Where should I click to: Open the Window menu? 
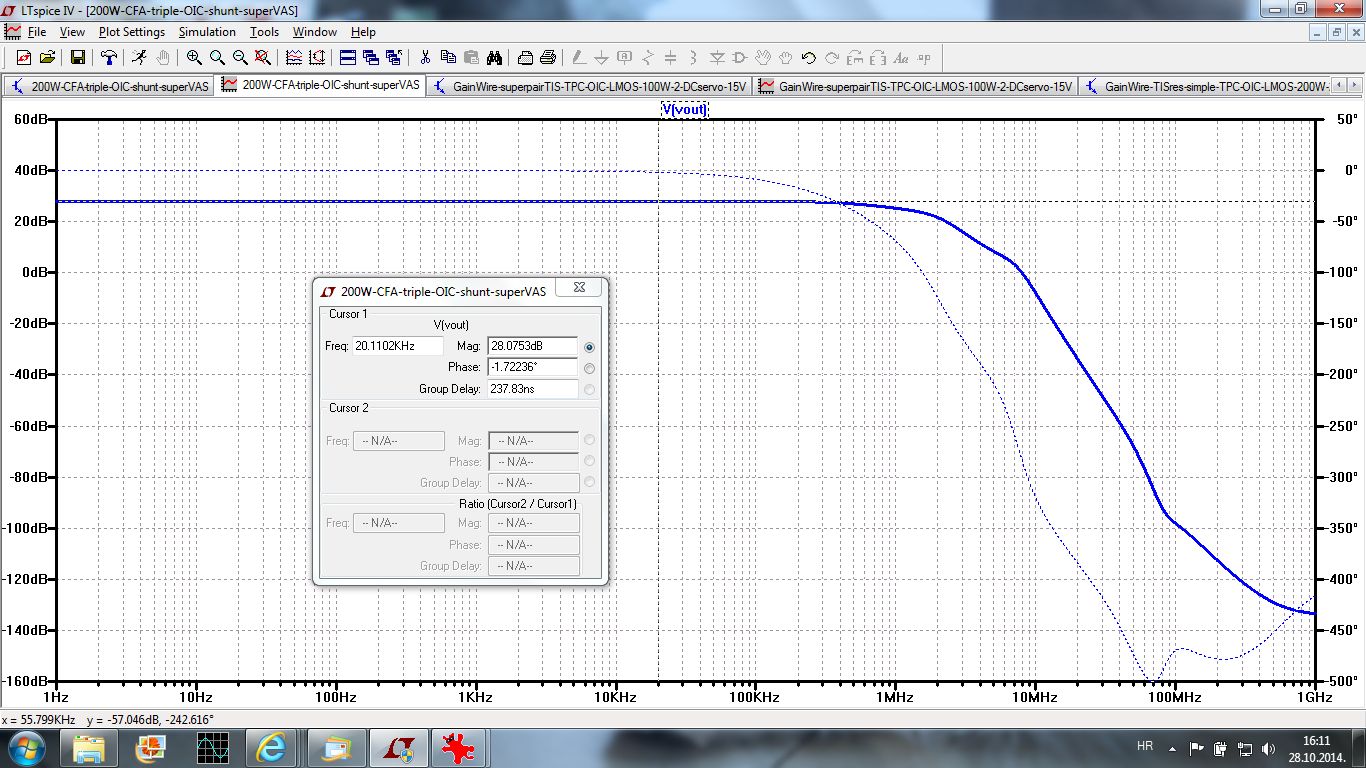315,32
